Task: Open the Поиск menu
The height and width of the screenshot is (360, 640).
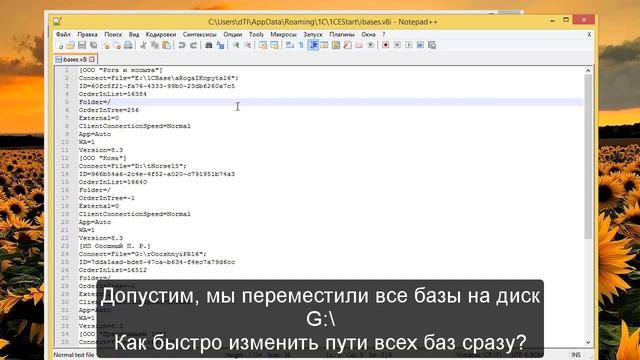Action: click(113, 34)
